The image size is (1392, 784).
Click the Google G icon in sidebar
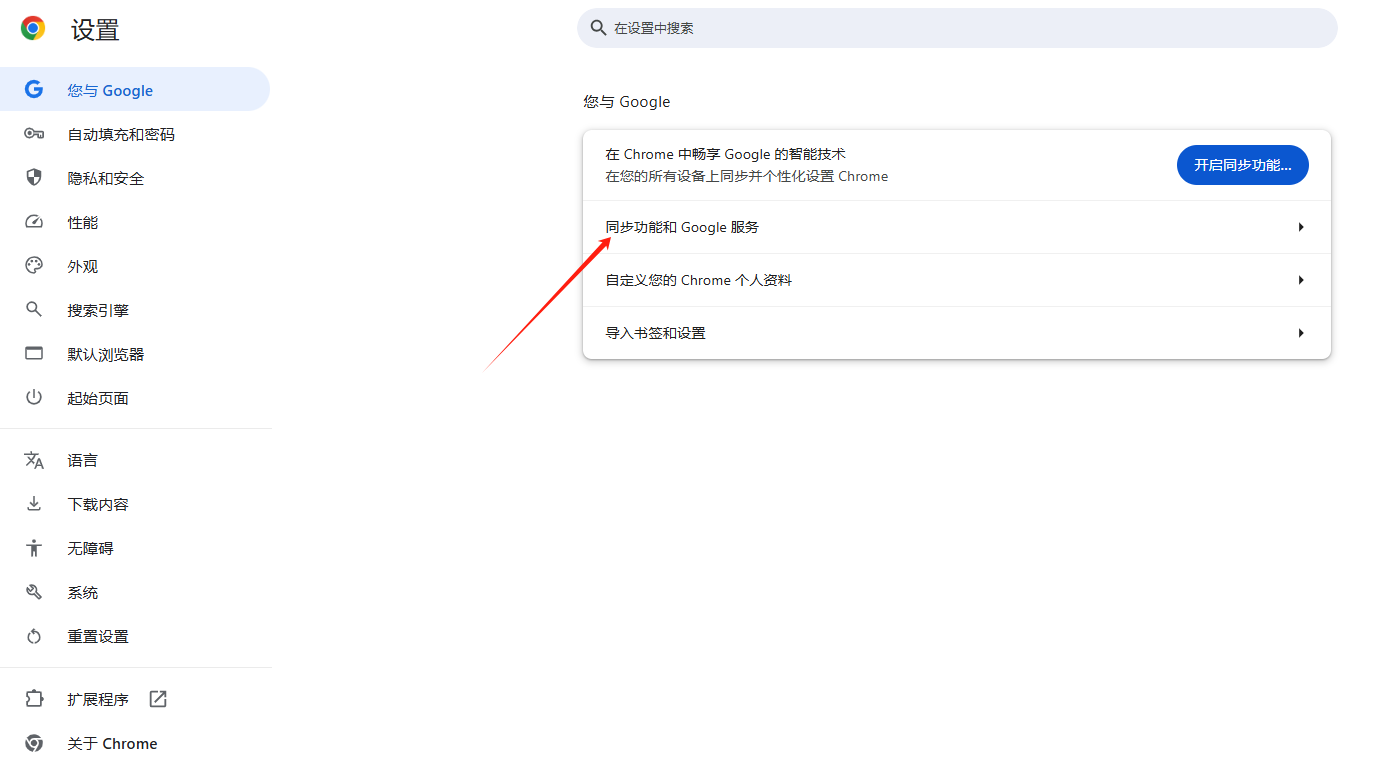coord(34,90)
